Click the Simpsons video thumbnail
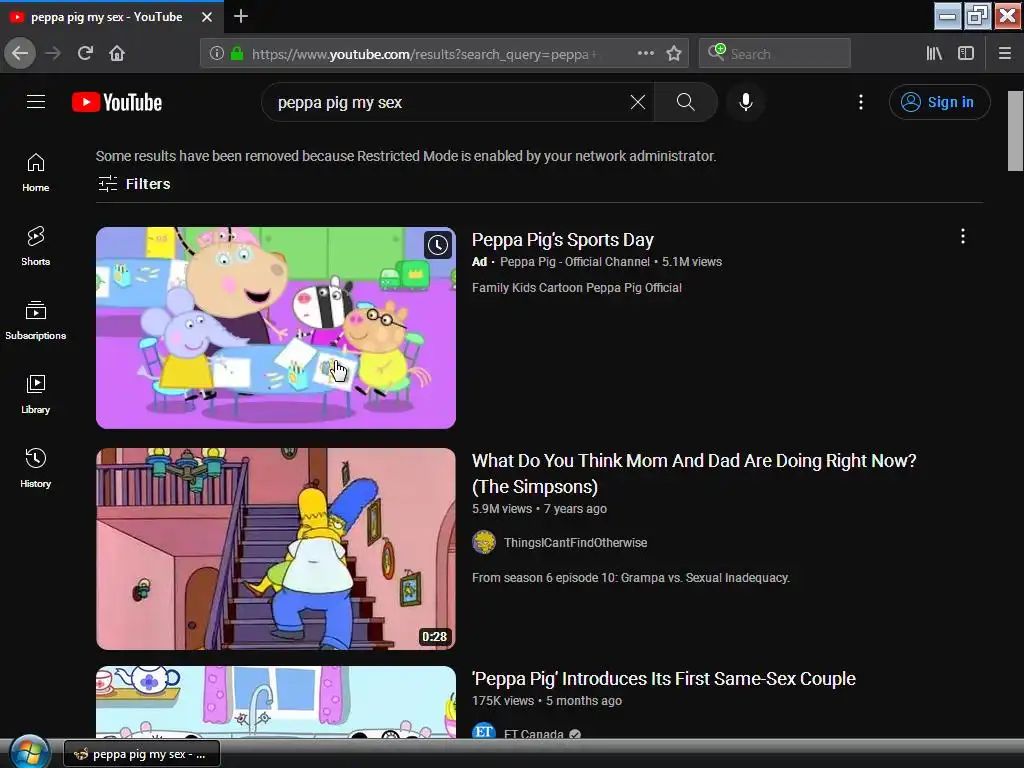The image size is (1024, 768). [276, 549]
